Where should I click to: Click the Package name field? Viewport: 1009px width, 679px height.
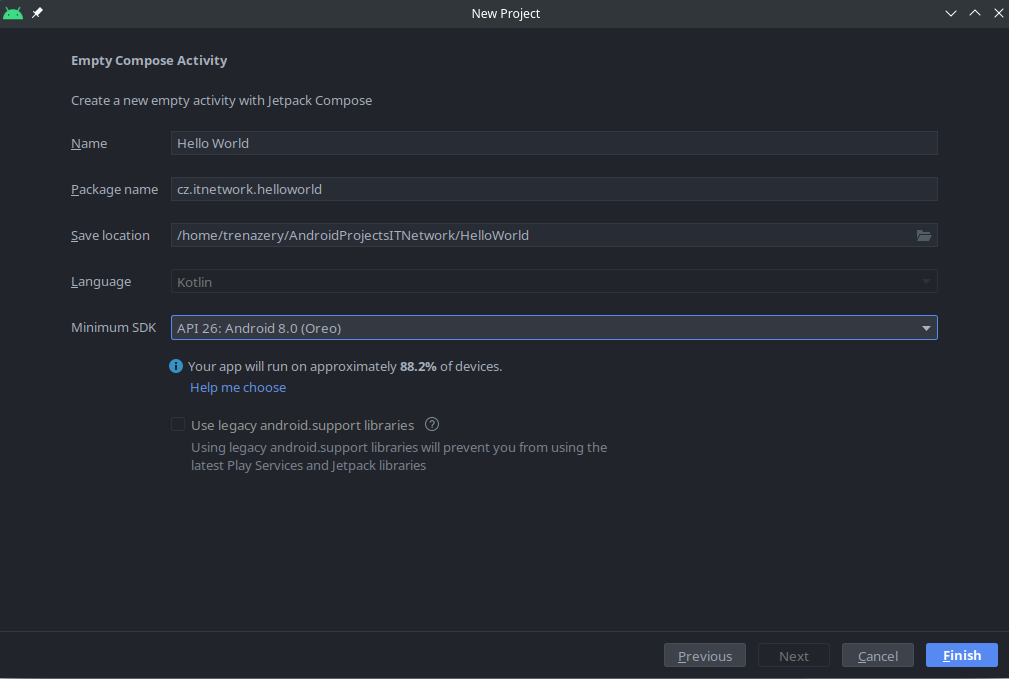(x=553, y=189)
